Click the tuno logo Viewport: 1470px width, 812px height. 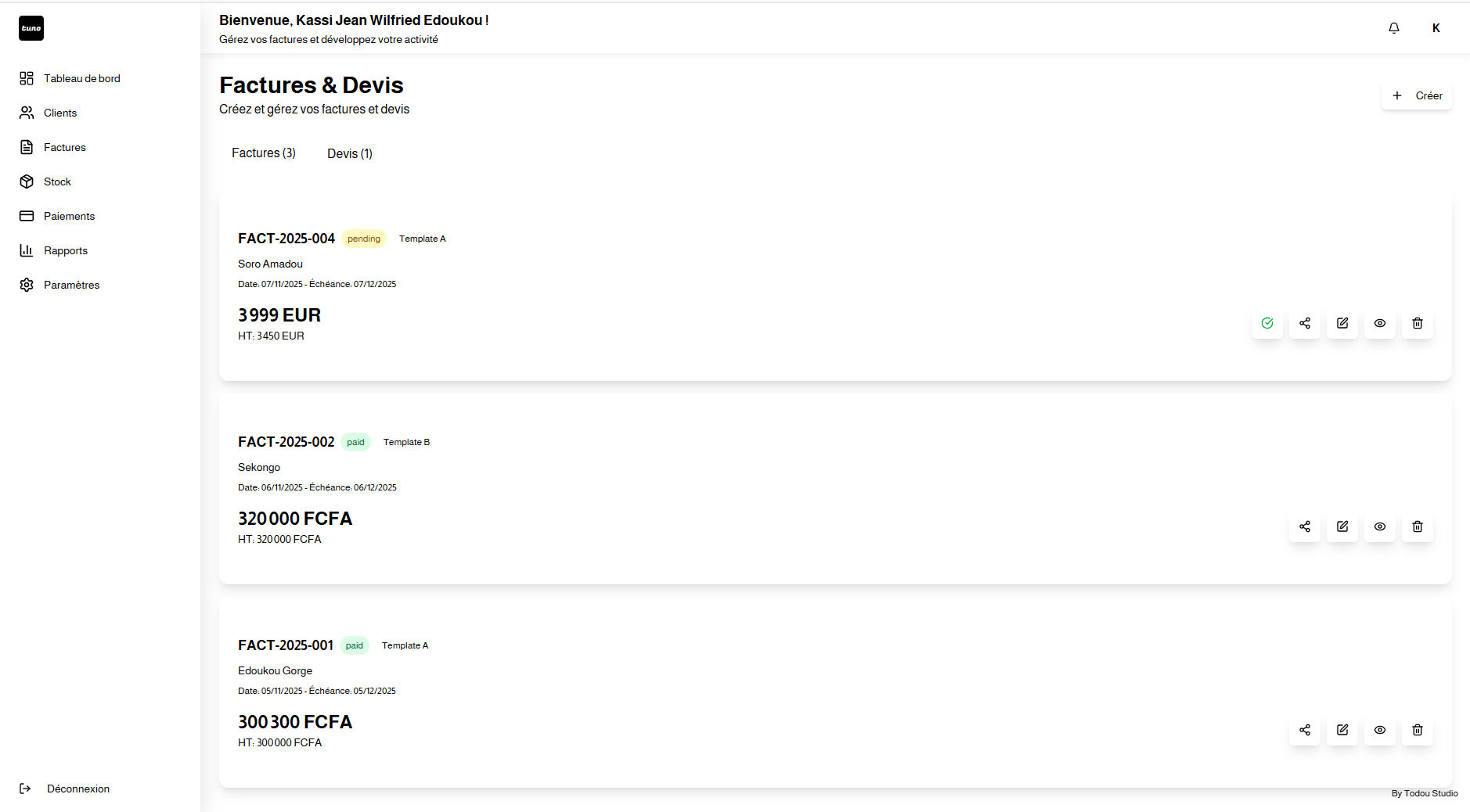[31, 28]
